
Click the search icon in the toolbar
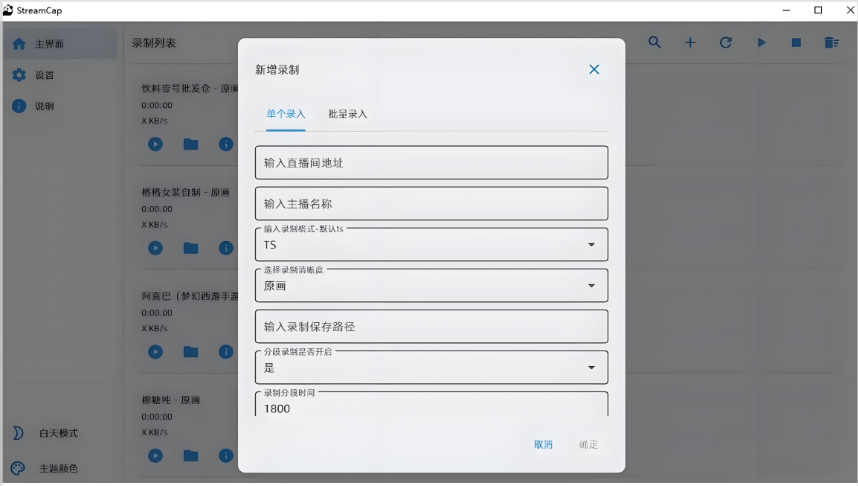pos(654,42)
